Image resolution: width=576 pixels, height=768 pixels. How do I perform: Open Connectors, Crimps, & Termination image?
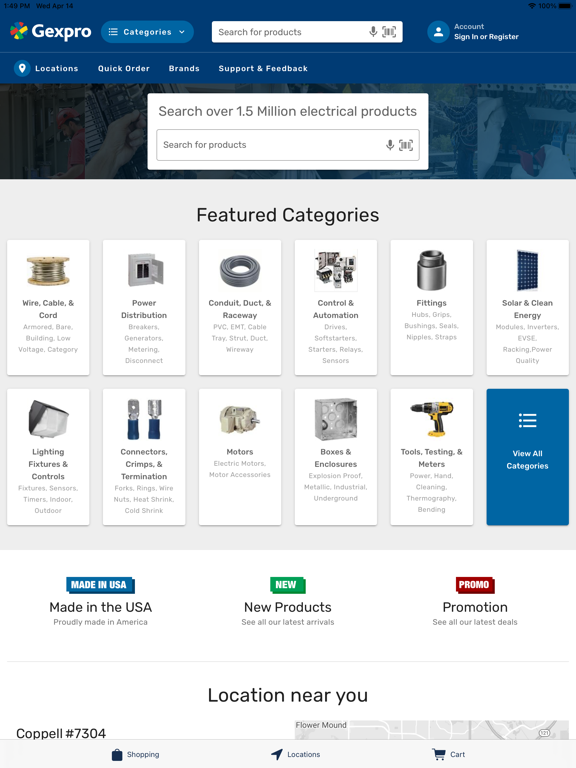(x=144, y=419)
